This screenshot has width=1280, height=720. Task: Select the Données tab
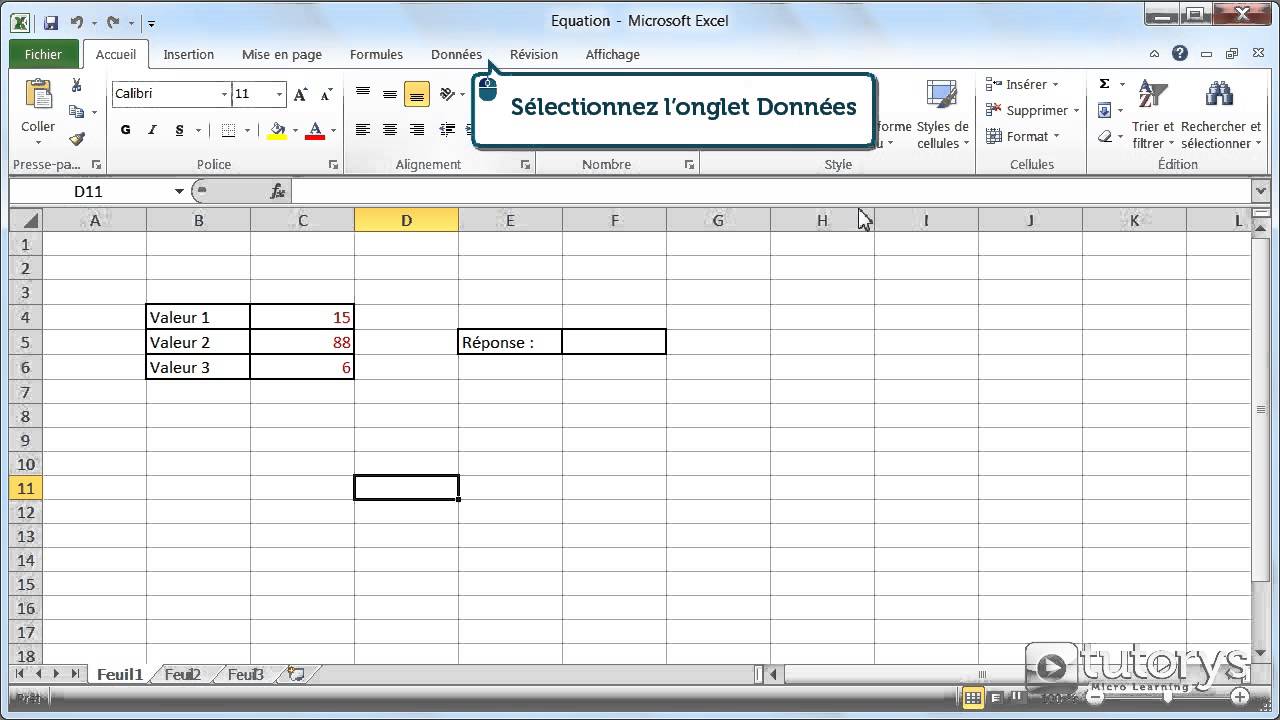[456, 54]
